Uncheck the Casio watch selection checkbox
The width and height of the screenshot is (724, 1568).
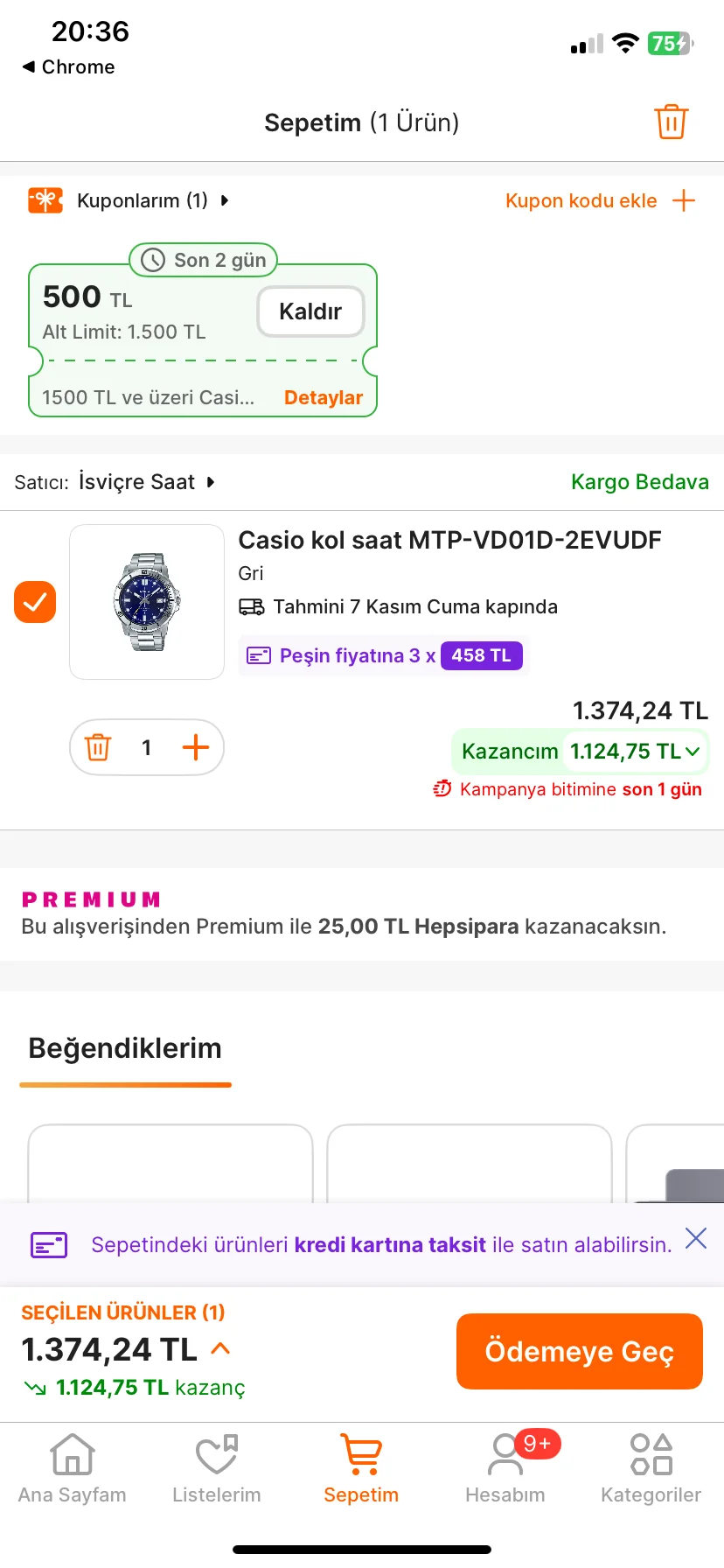(35, 602)
